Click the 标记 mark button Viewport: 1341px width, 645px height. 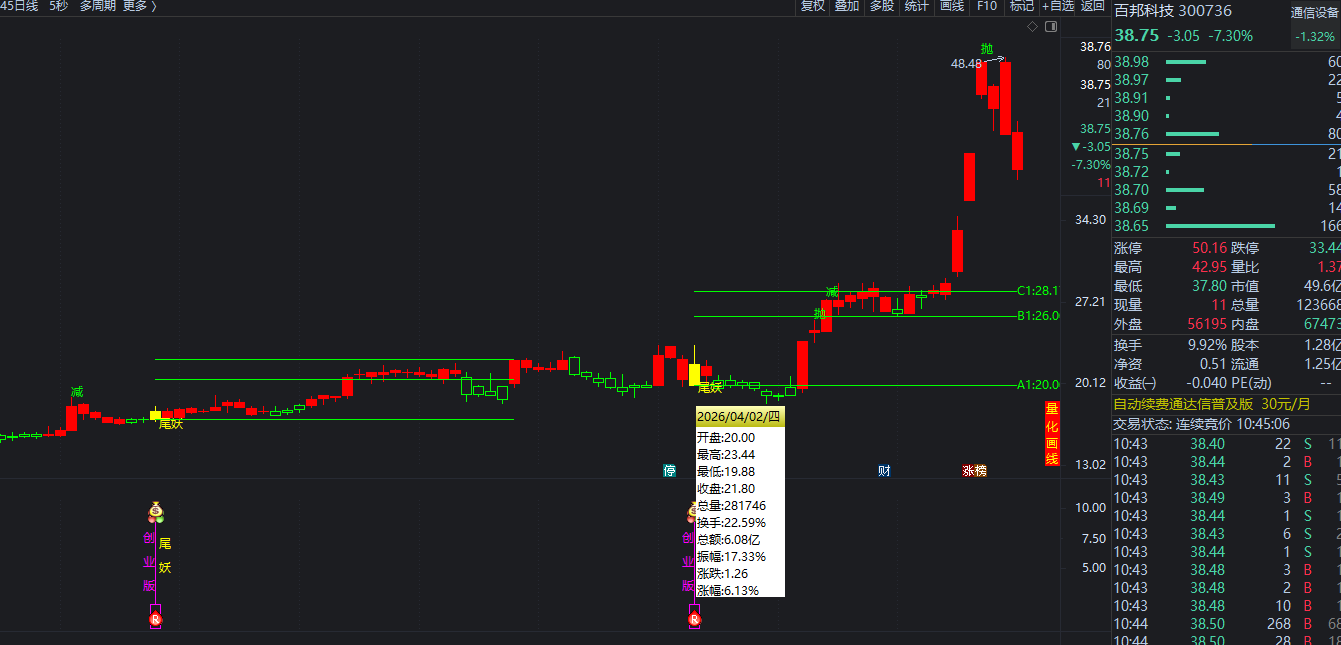tap(1021, 6)
